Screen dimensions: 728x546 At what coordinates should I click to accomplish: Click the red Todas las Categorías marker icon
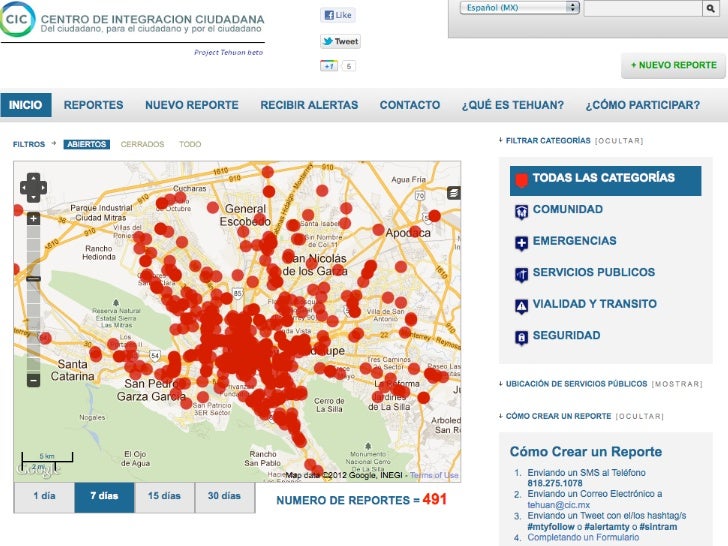(522, 180)
